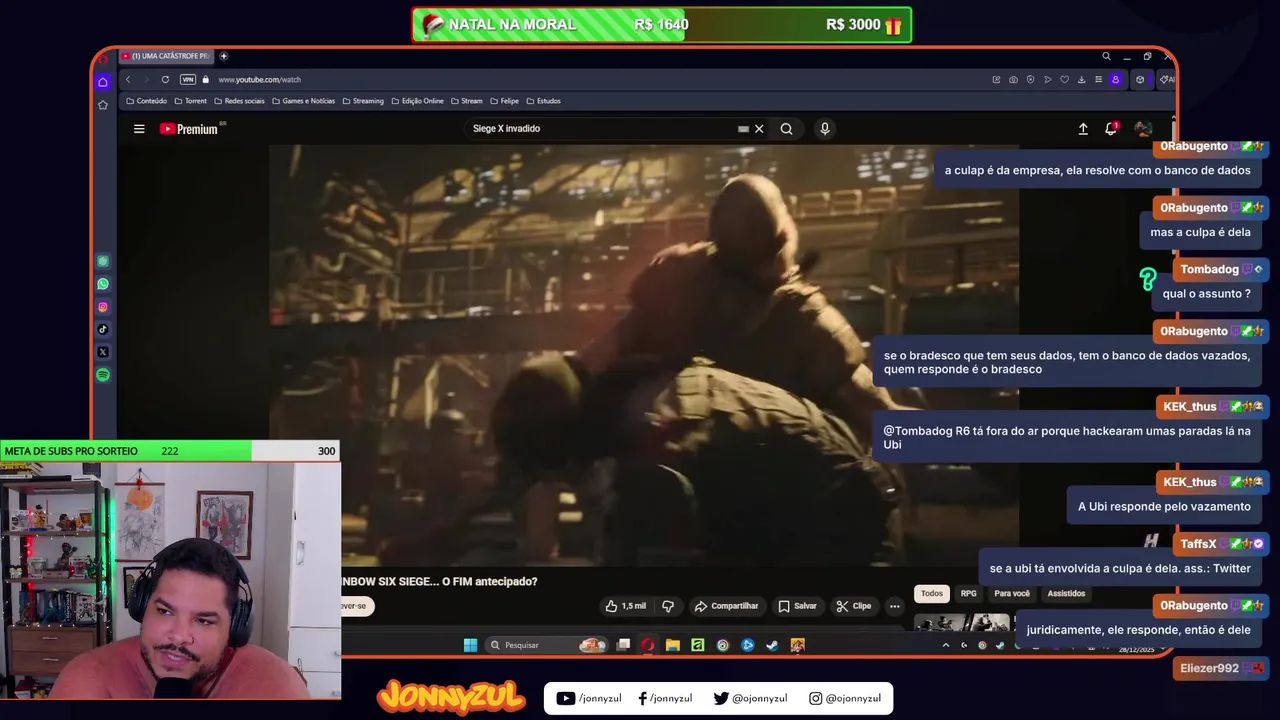Image resolution: width=1280 pixels, height=720 pixels.
Task: Open browser tab search magnifier icon
Action: click(1106, 56)
